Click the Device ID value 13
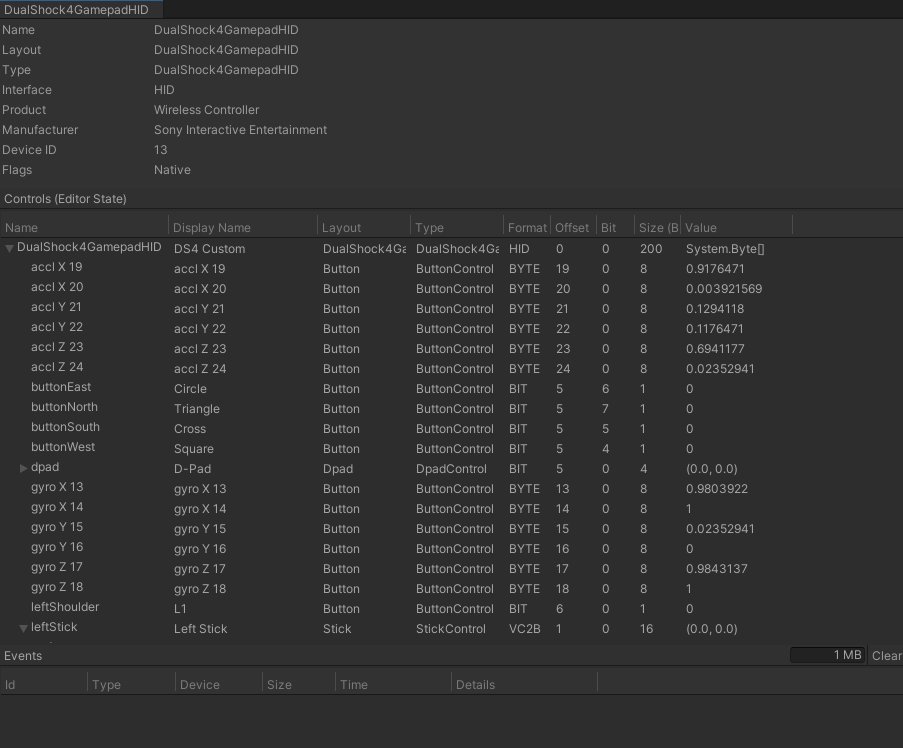Image resolution: width=903 pixels, height=748 pixels. [x=160, y=150]
